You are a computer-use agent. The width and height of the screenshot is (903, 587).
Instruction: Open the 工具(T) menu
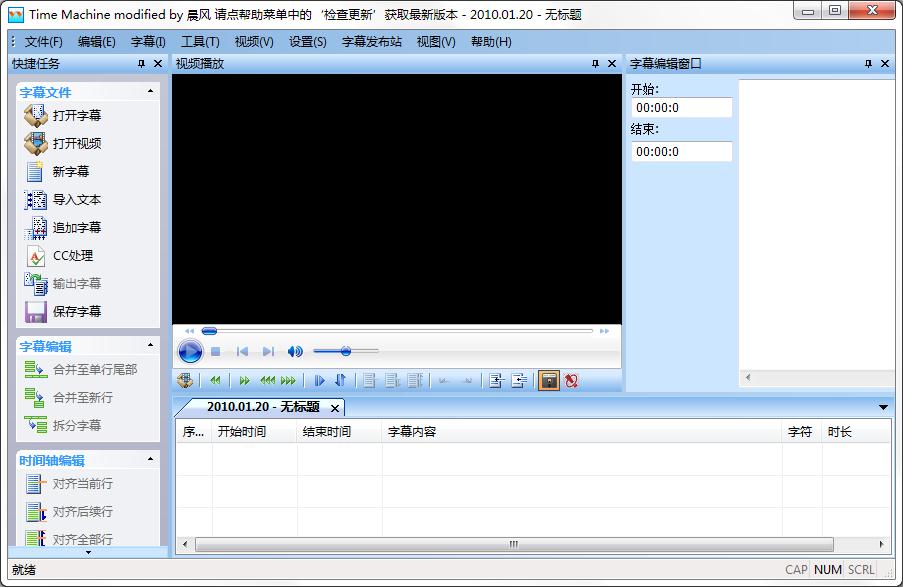(x=200, y=42)
